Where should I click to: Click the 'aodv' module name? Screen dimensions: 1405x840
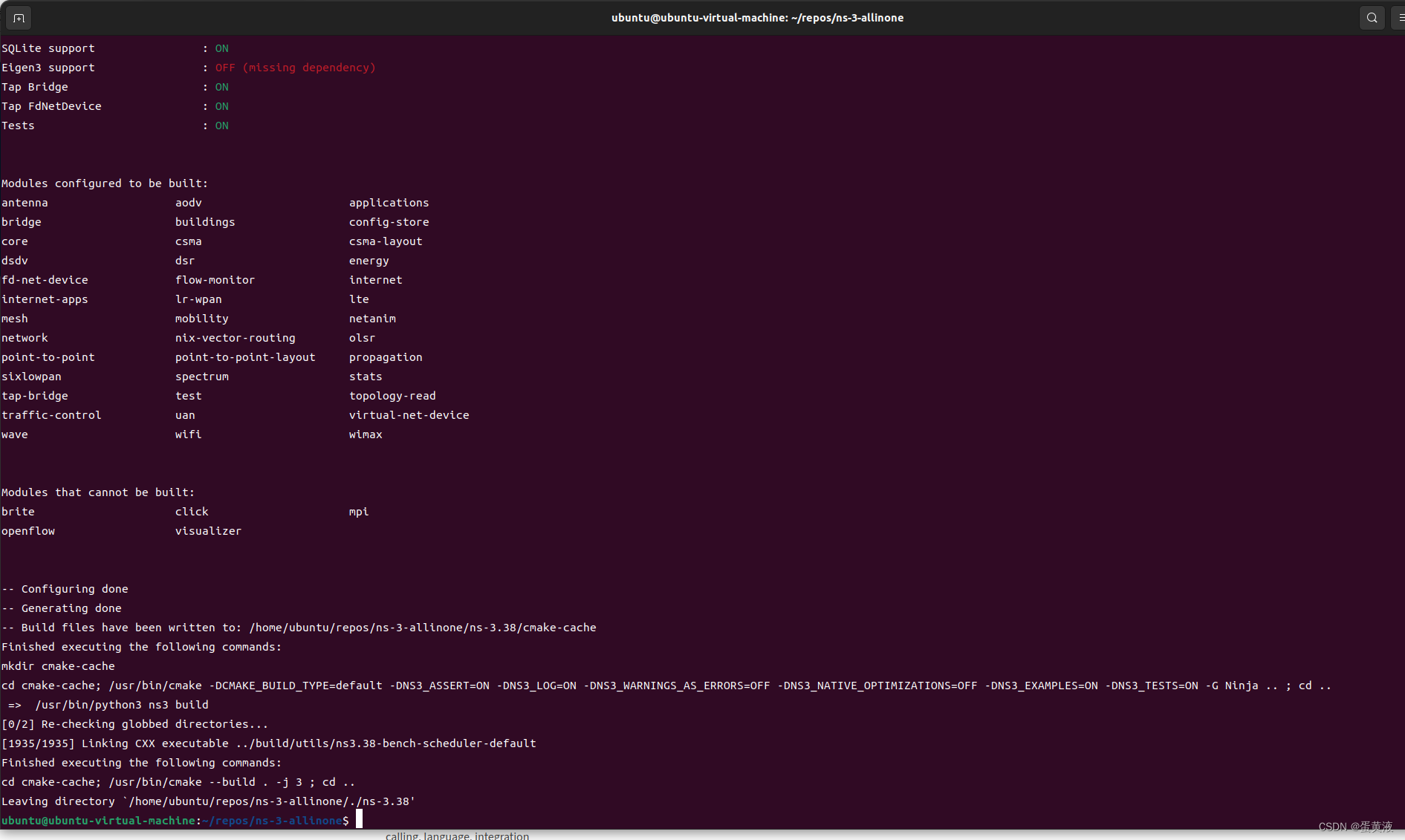(x=188, y=203)
